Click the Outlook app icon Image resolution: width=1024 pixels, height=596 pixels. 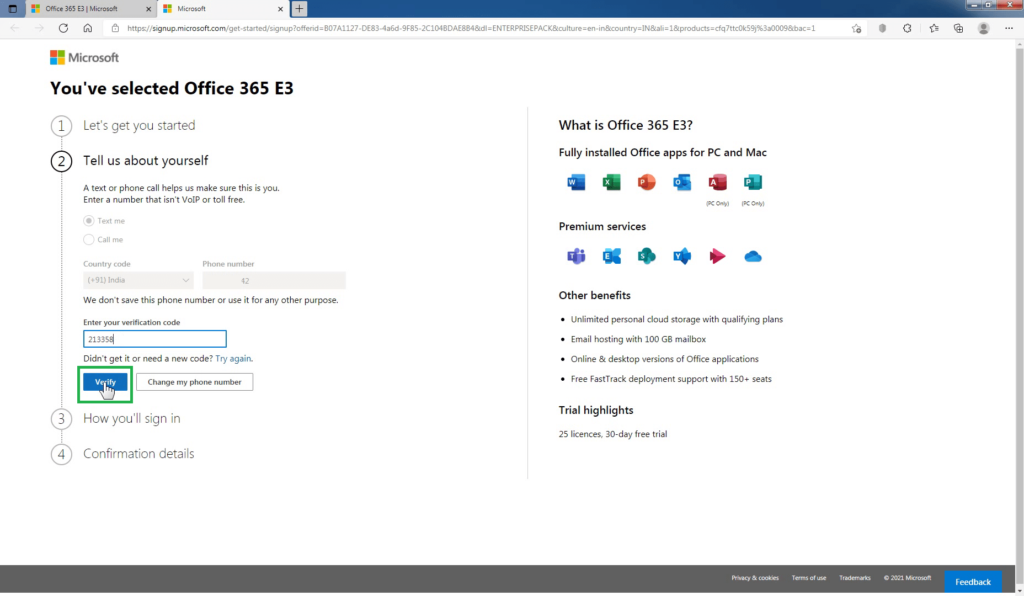click(x=682, y=182)
